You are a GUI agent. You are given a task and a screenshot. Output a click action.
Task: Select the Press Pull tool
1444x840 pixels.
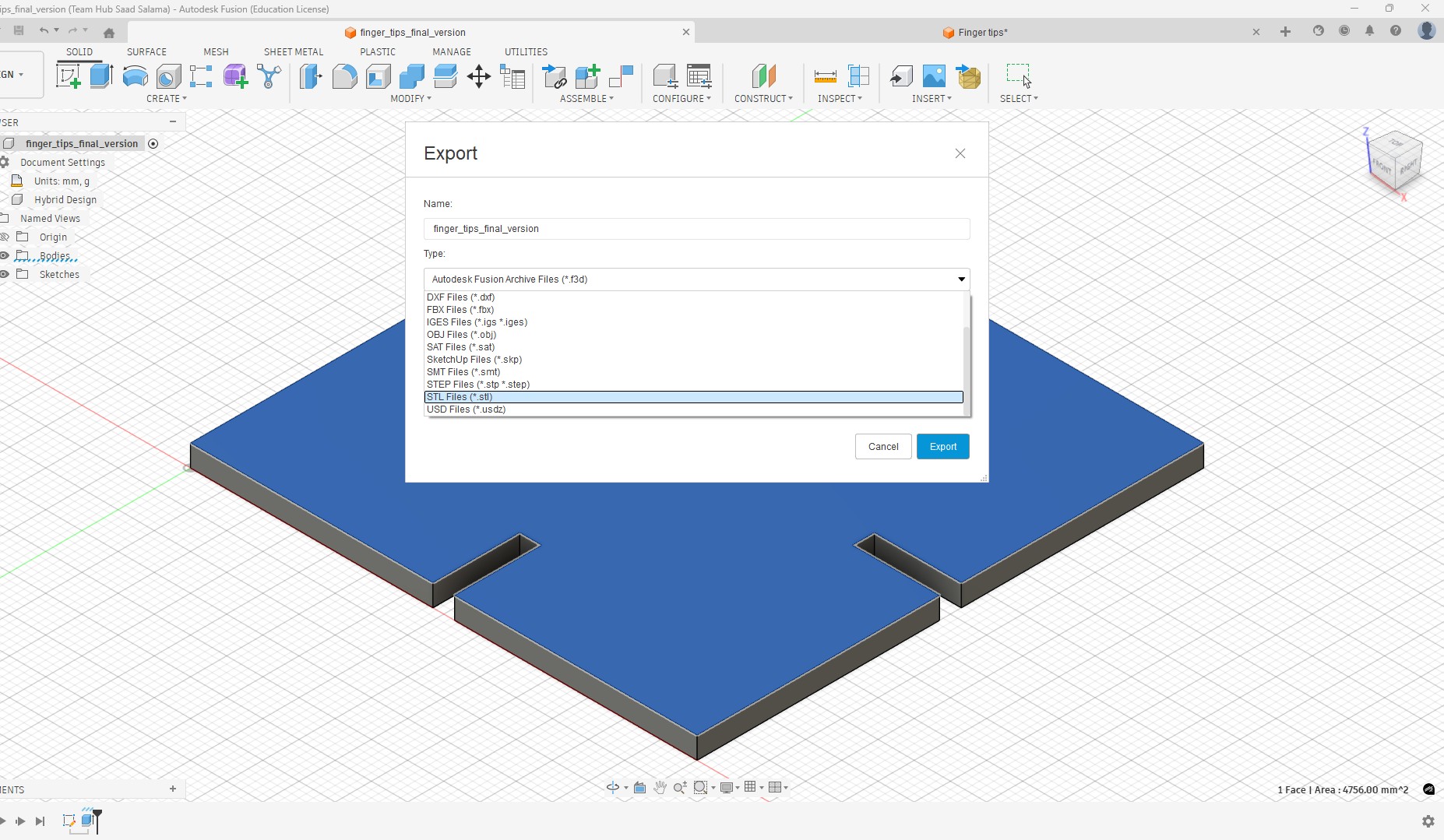pos(311,76)
